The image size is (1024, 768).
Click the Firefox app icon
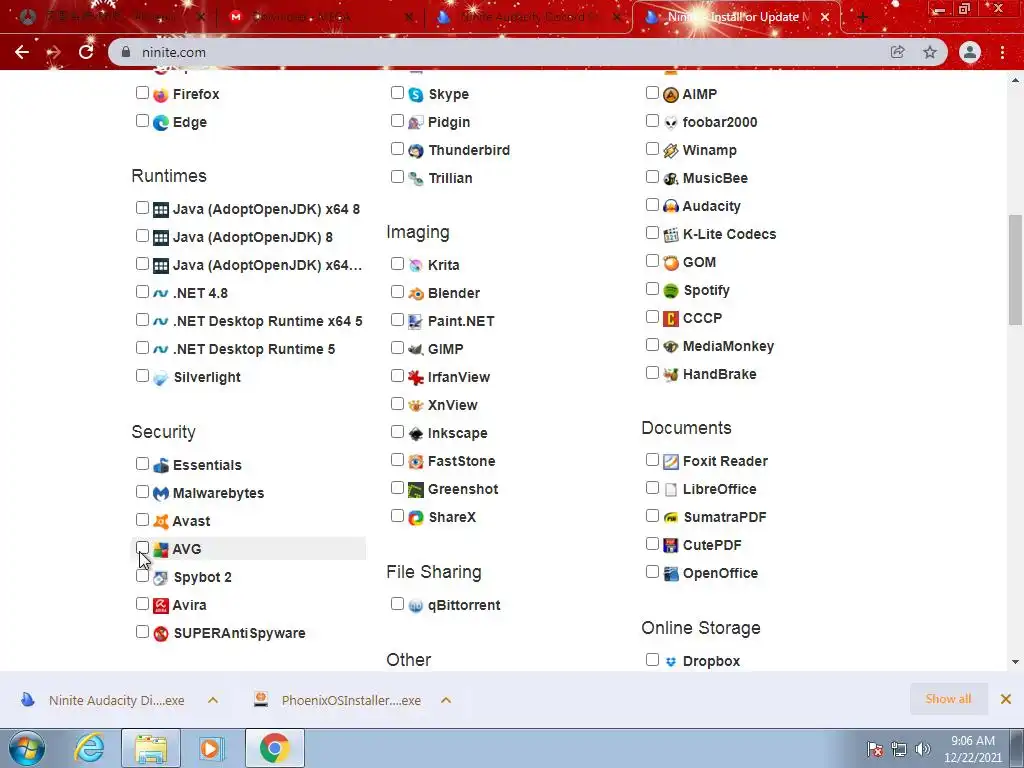(x=161, y=95)
